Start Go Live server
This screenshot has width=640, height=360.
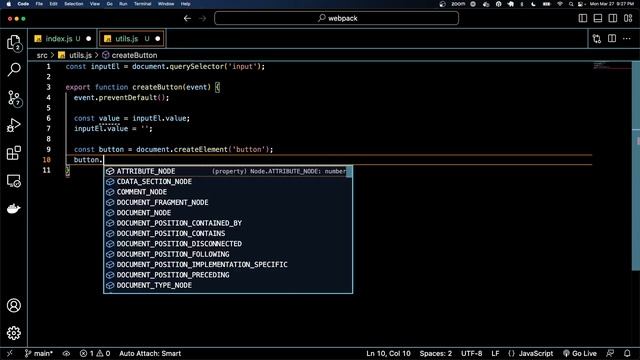point(580,353)
